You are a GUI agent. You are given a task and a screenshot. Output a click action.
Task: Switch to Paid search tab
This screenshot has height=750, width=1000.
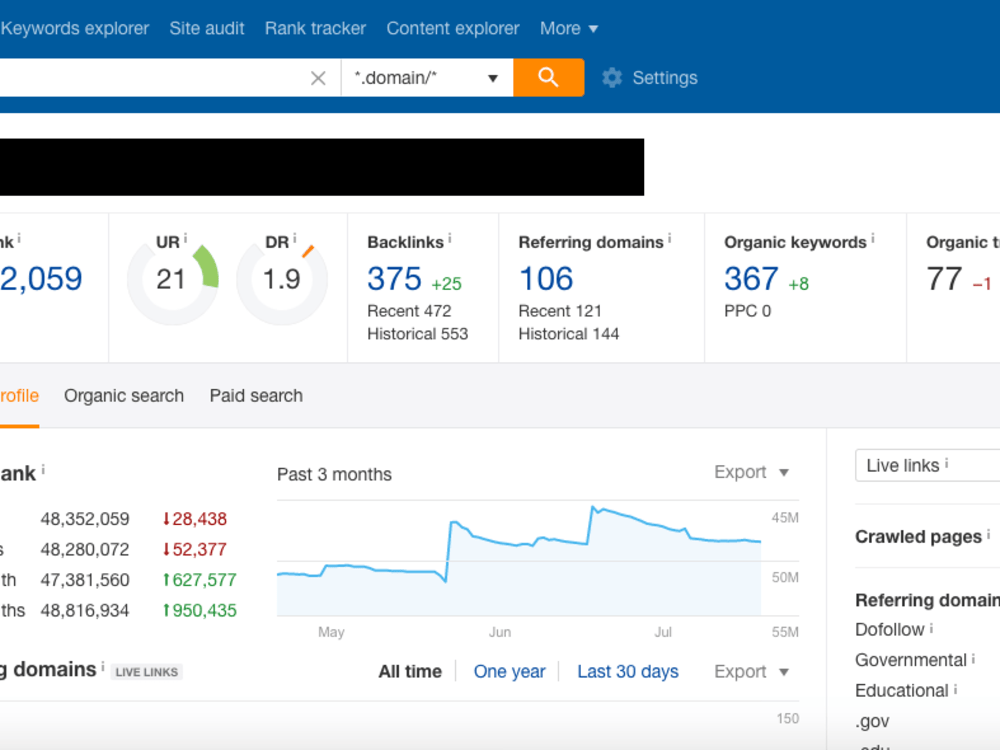256,396
